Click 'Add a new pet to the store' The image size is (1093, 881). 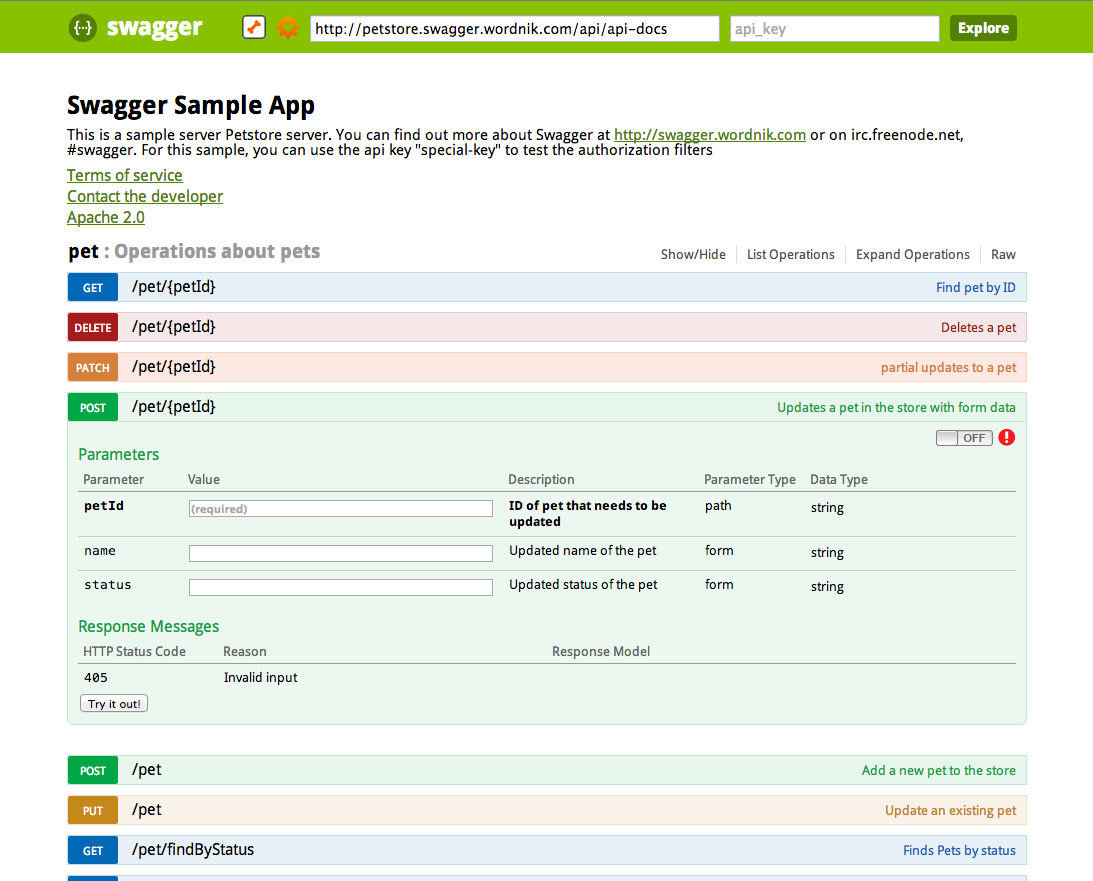(938, 770)
